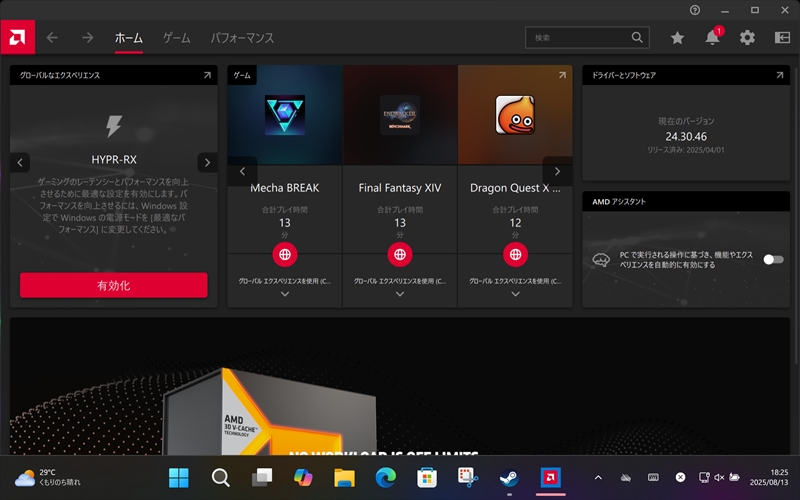Open favorites star icon
Screen dimensions: 800x500
[677, 37]
